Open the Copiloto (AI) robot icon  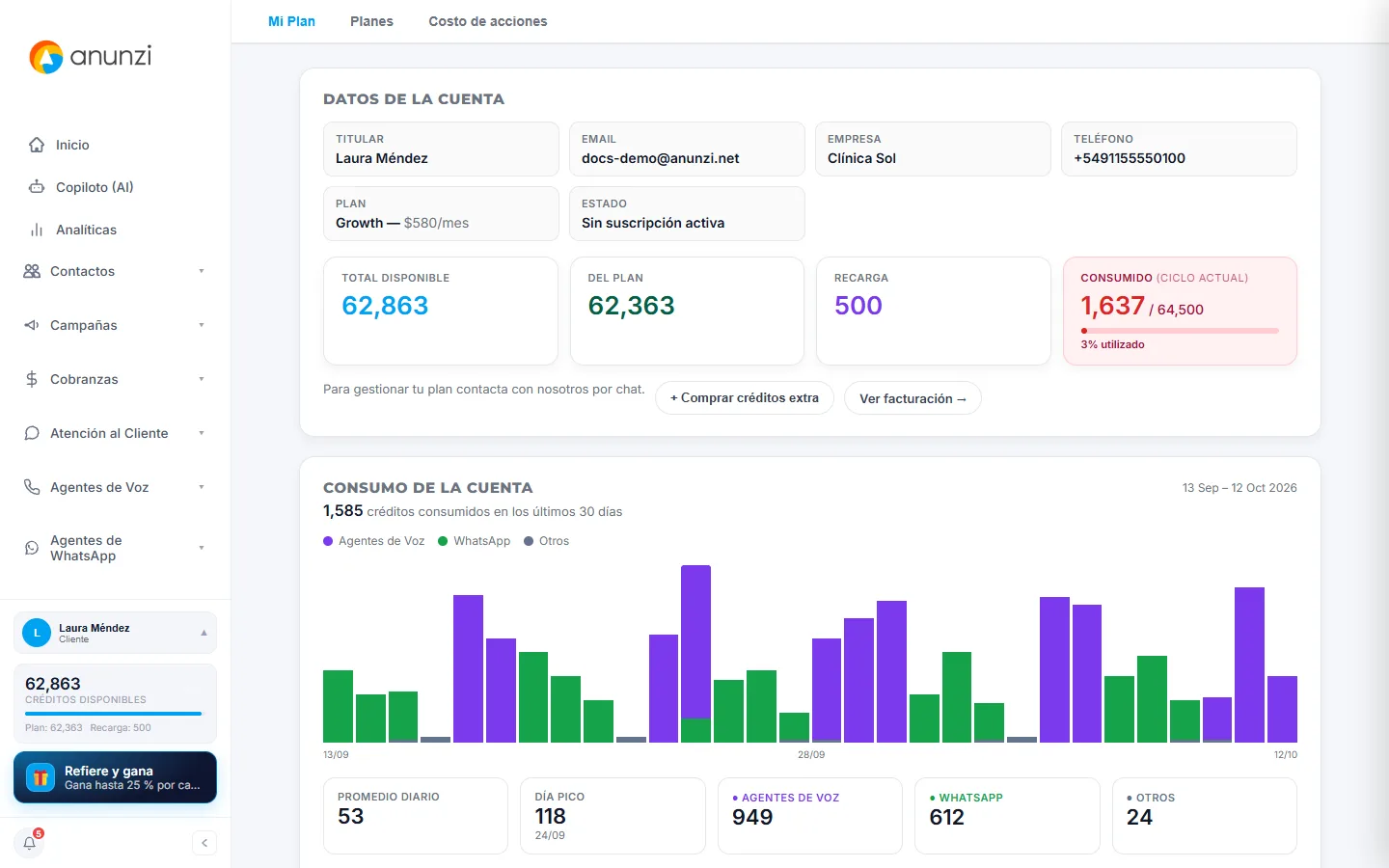[x=37, y=187]
